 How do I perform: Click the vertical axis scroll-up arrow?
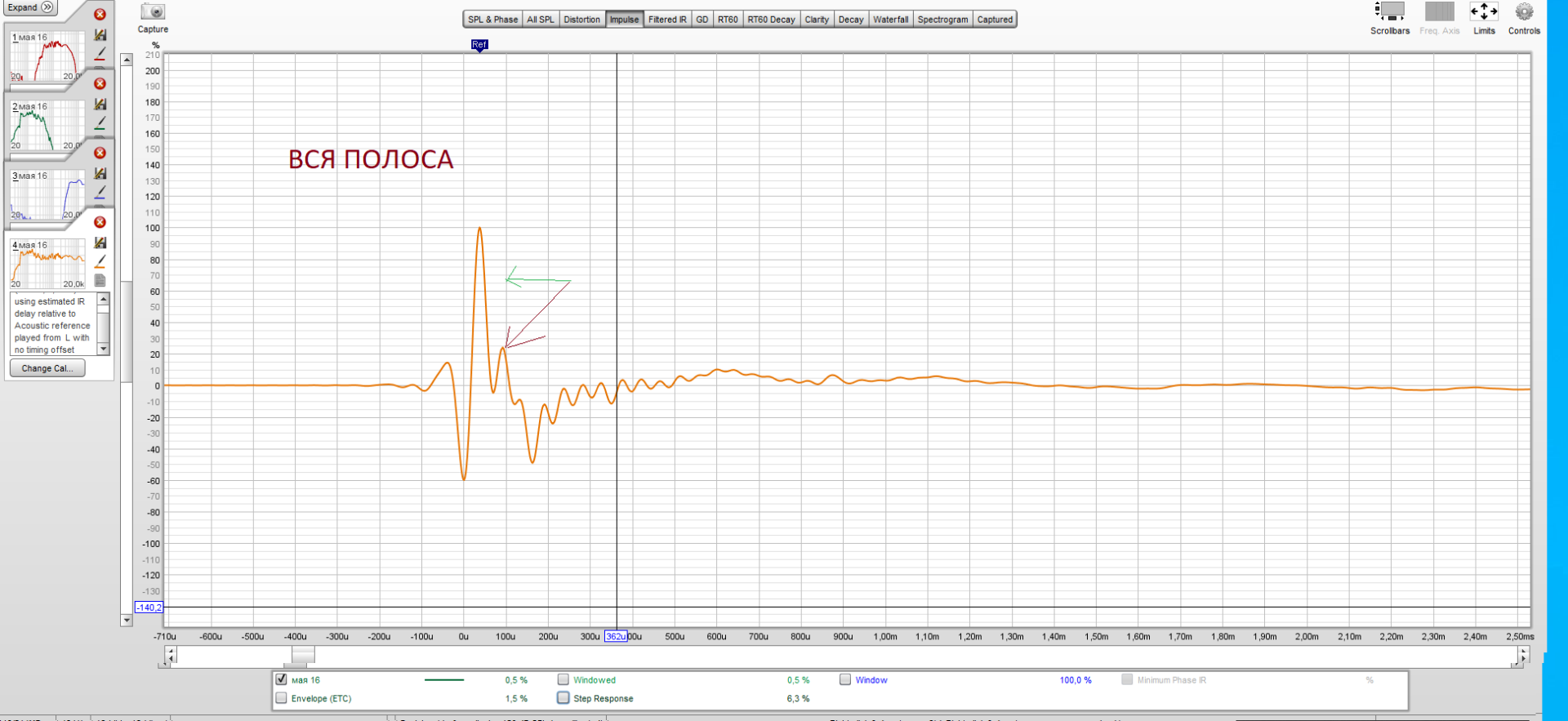(x=127, y=60)
